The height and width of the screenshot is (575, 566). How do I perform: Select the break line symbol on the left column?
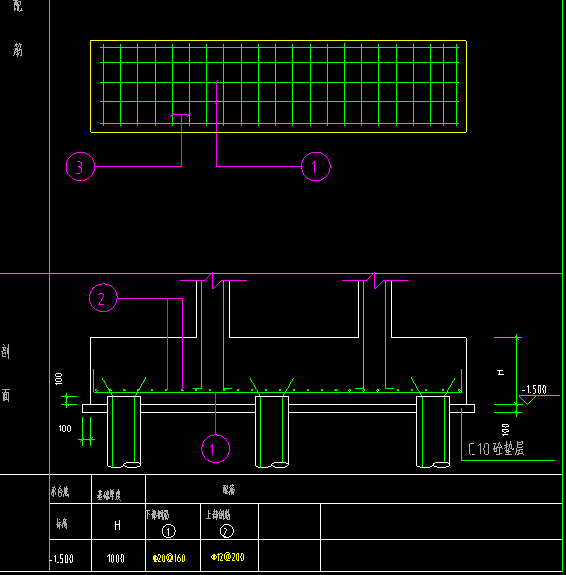tap(217, 281)
